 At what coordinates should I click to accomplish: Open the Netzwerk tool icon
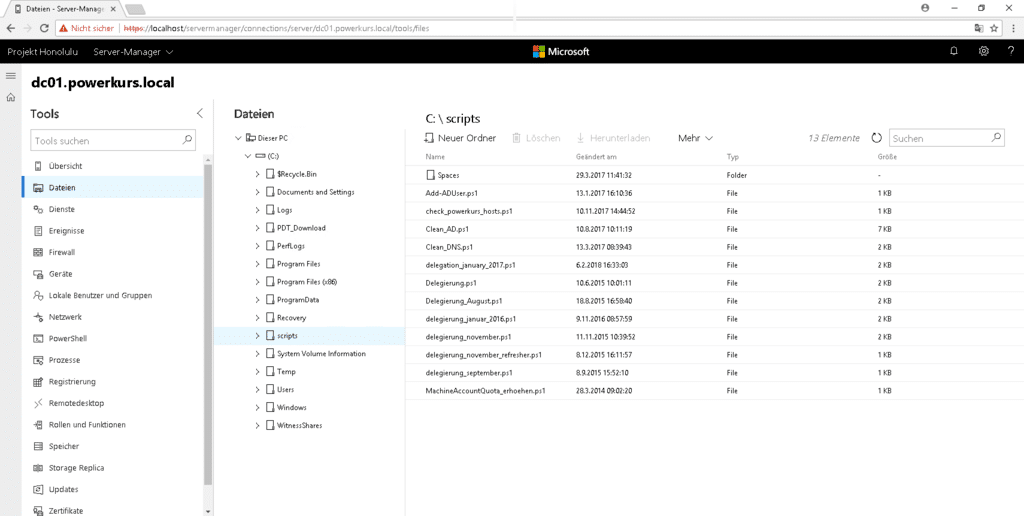(x=38, y=317)
